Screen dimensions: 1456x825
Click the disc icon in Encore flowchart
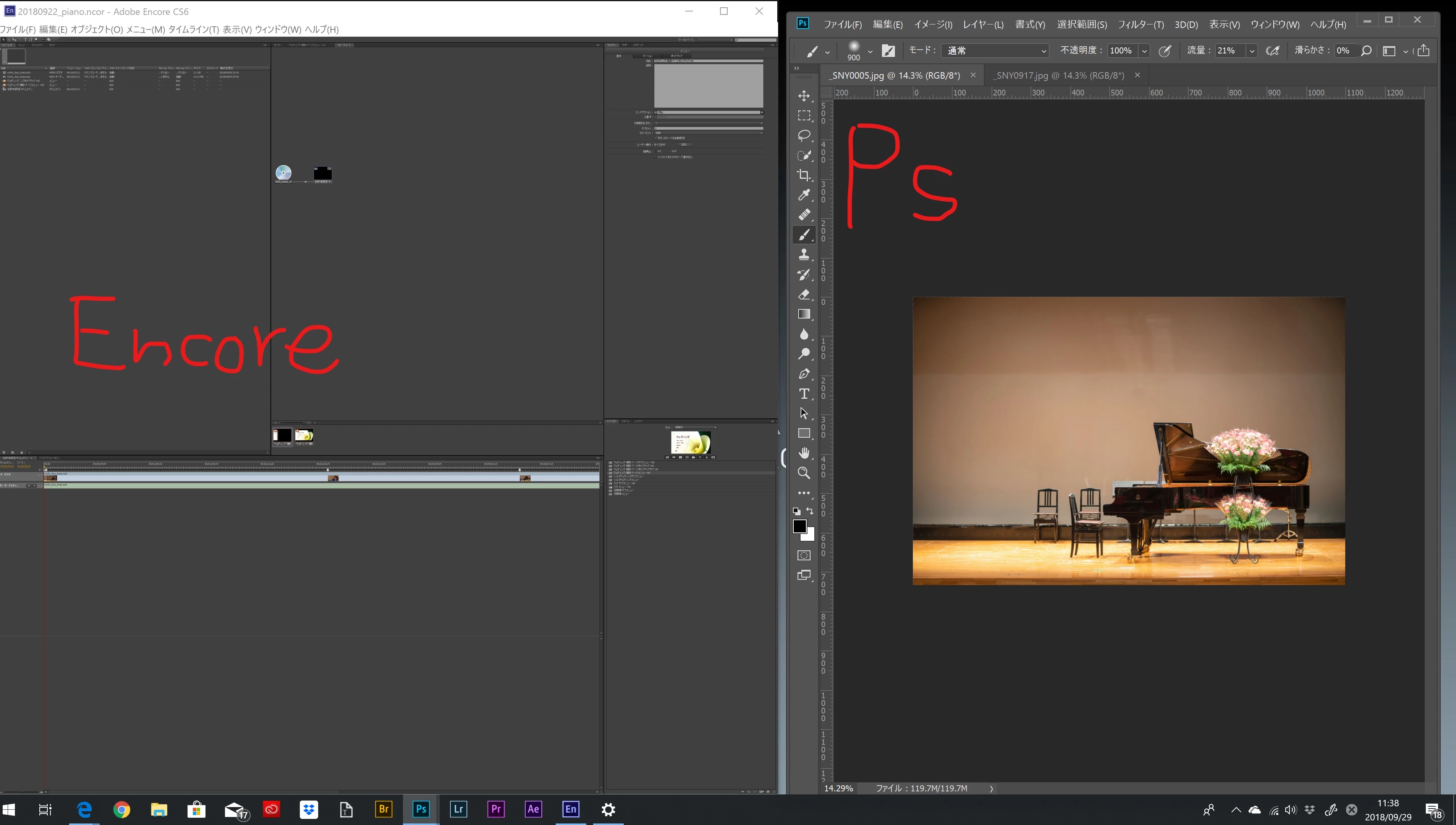(283, 173)
